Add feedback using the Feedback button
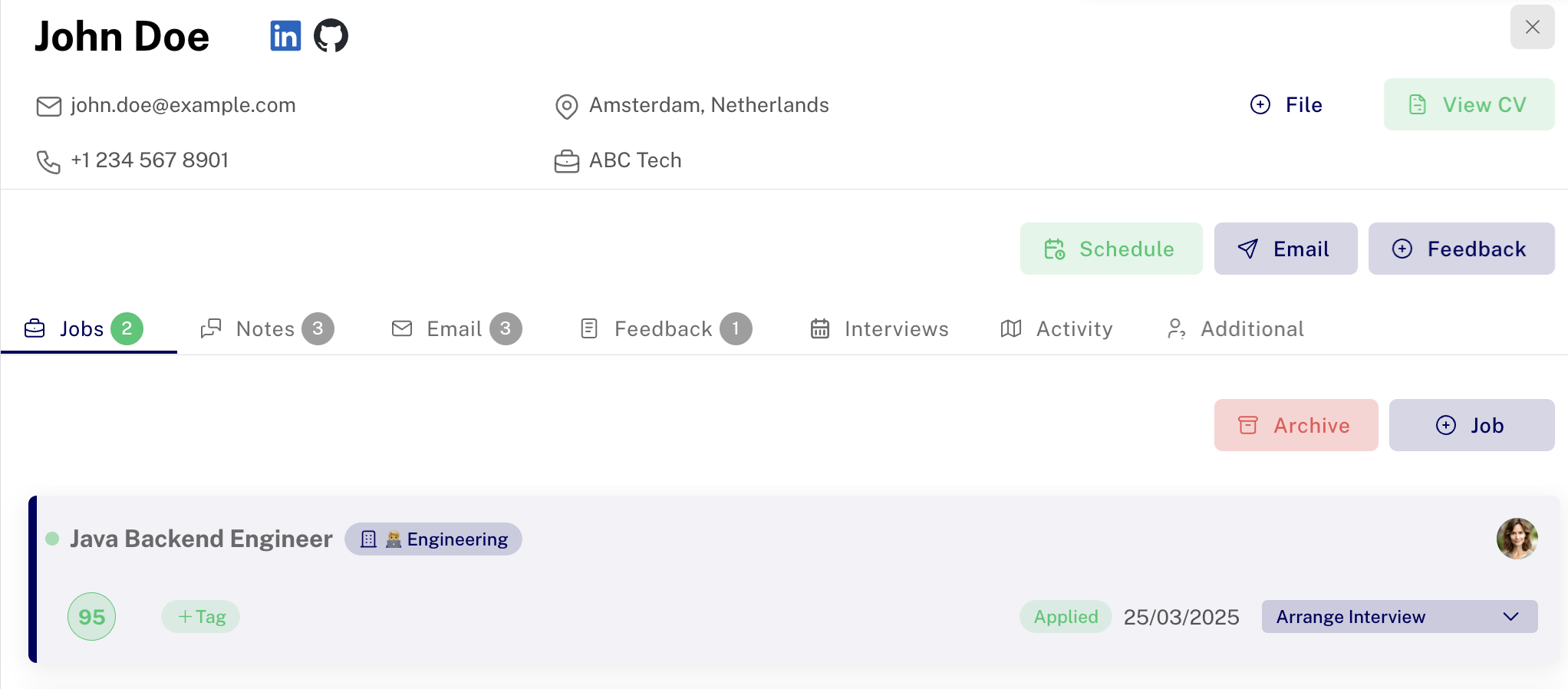1568x689 pixels. (1461, 249)
